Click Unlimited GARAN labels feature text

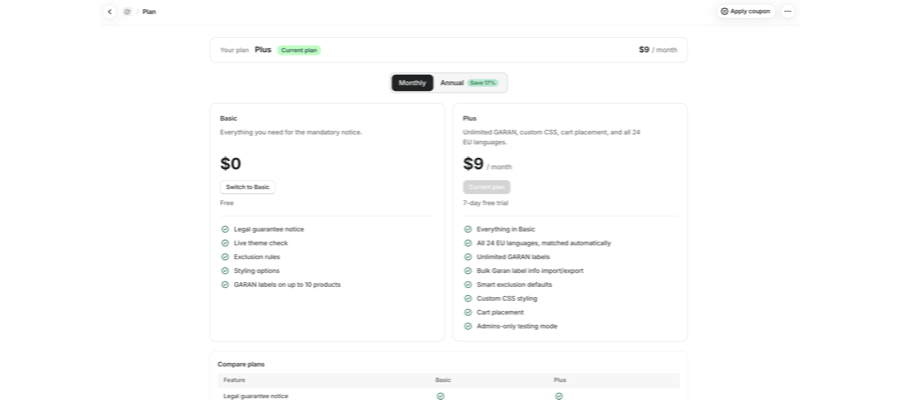pyautogui.click(x=513, y=257)
